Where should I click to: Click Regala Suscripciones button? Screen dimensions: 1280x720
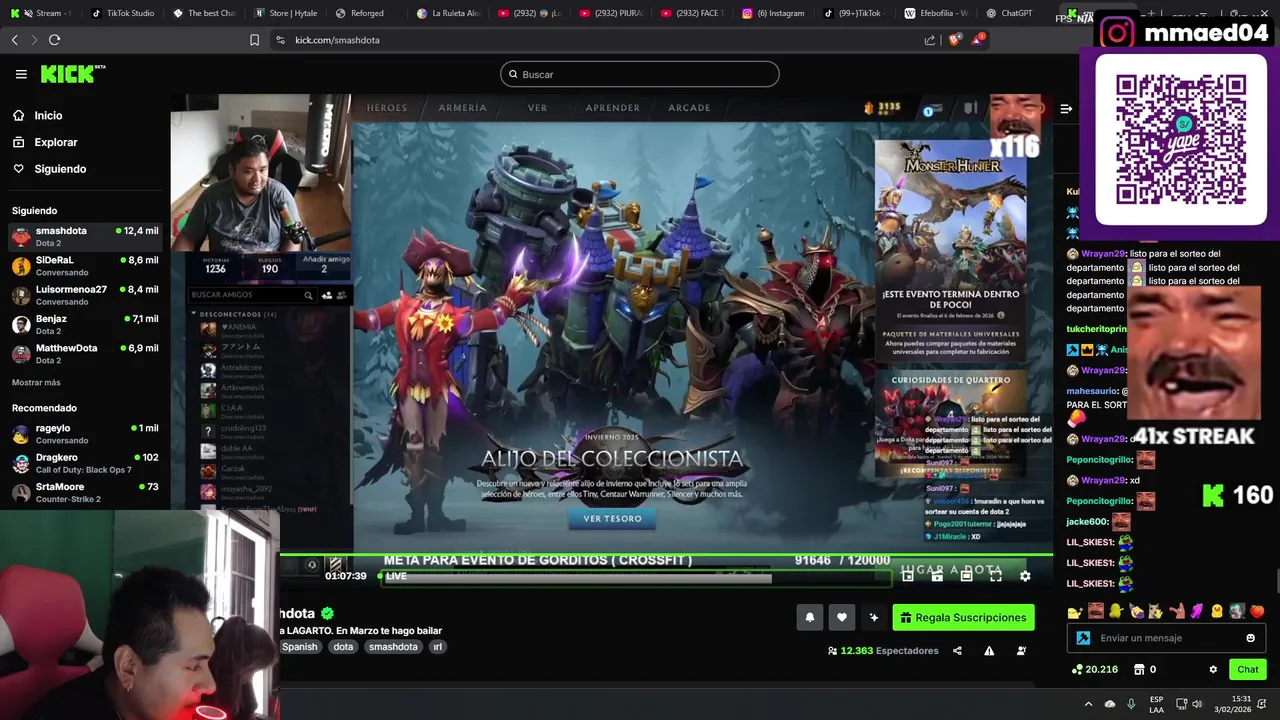963,618
